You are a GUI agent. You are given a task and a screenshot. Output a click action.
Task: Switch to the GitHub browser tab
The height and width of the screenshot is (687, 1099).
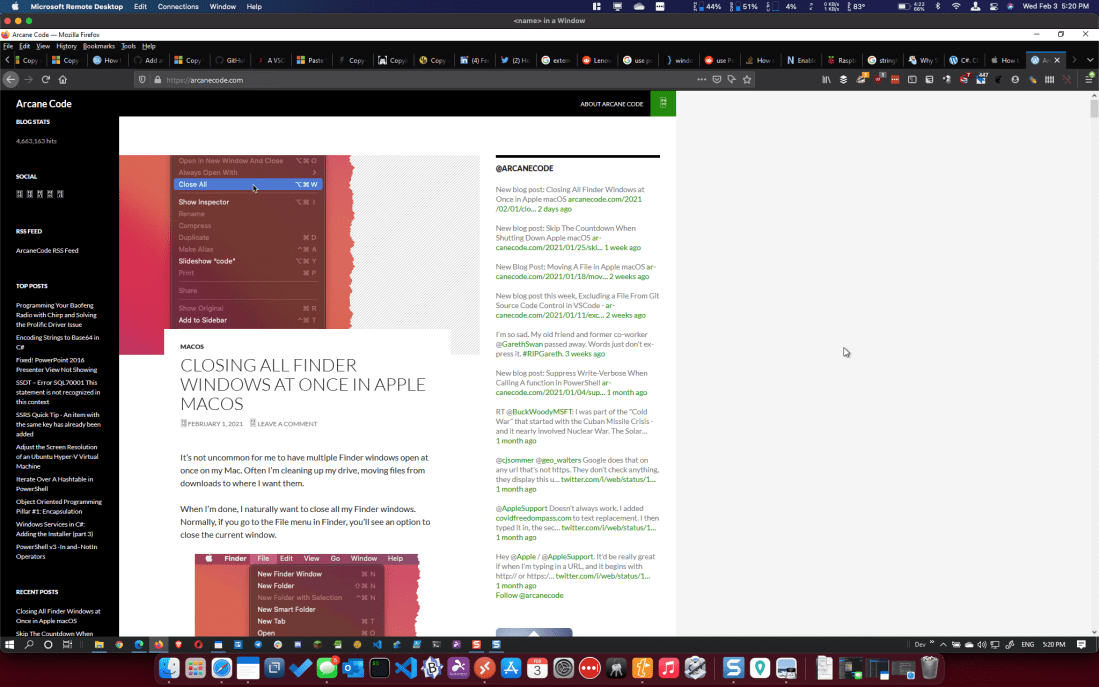click(229, 60)
